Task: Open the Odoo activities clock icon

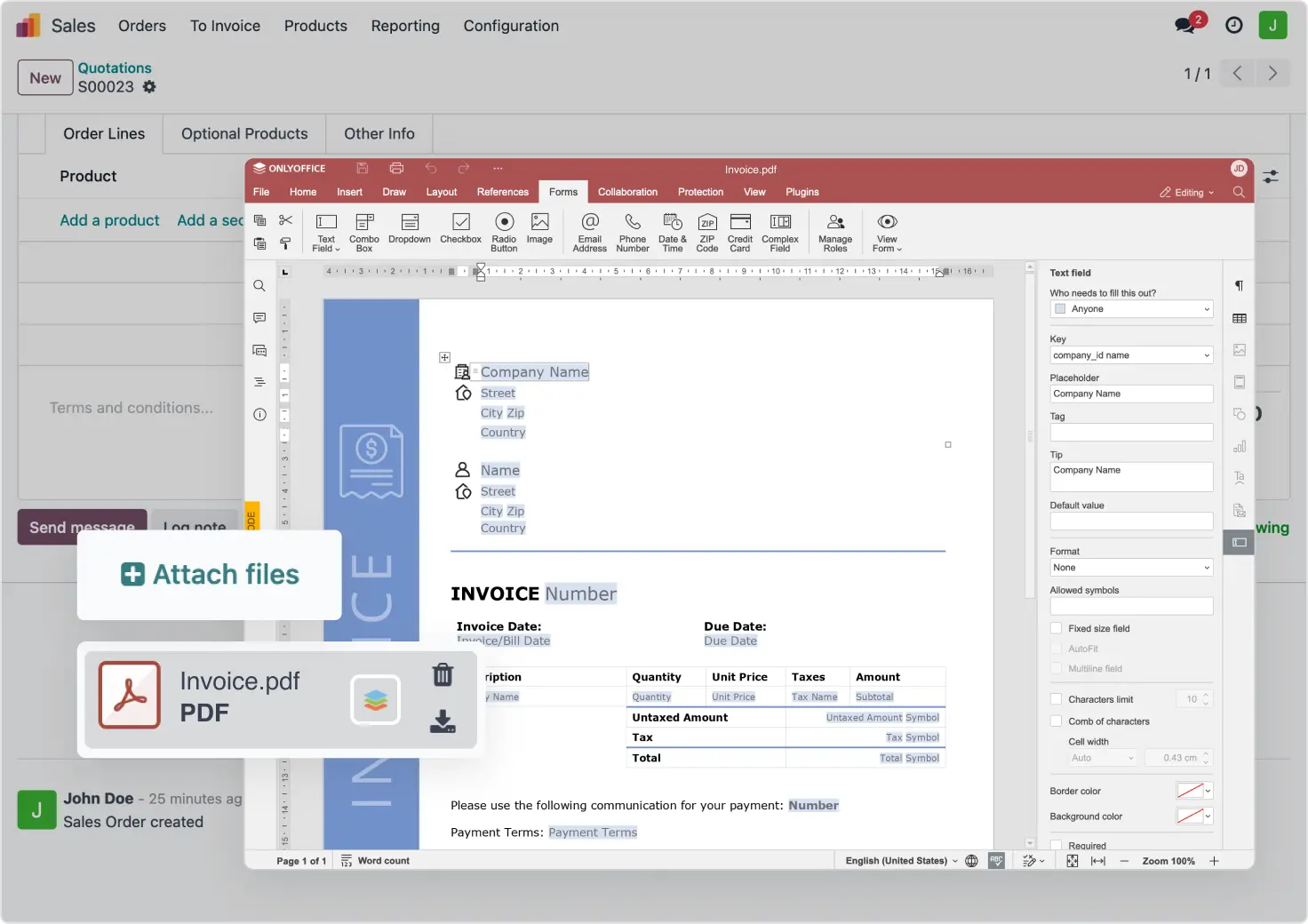Action: [1234, 25]
